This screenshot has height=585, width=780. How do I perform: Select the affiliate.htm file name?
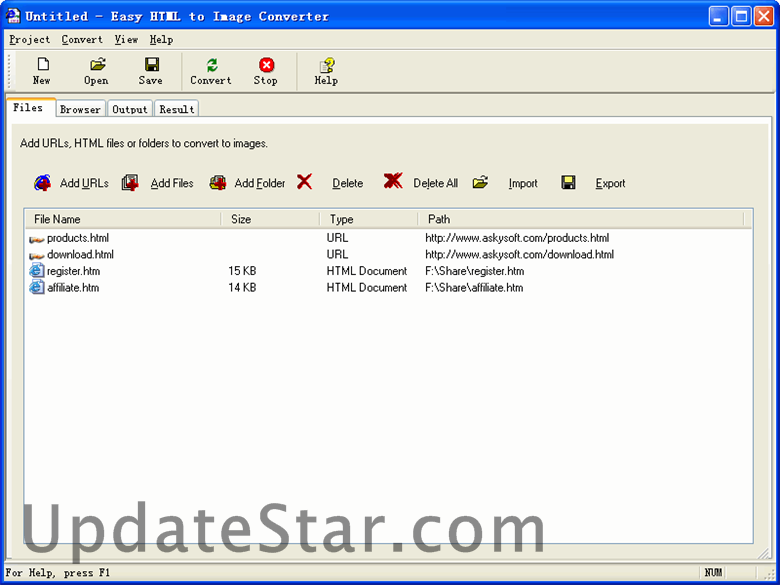(x=73, y=288)
